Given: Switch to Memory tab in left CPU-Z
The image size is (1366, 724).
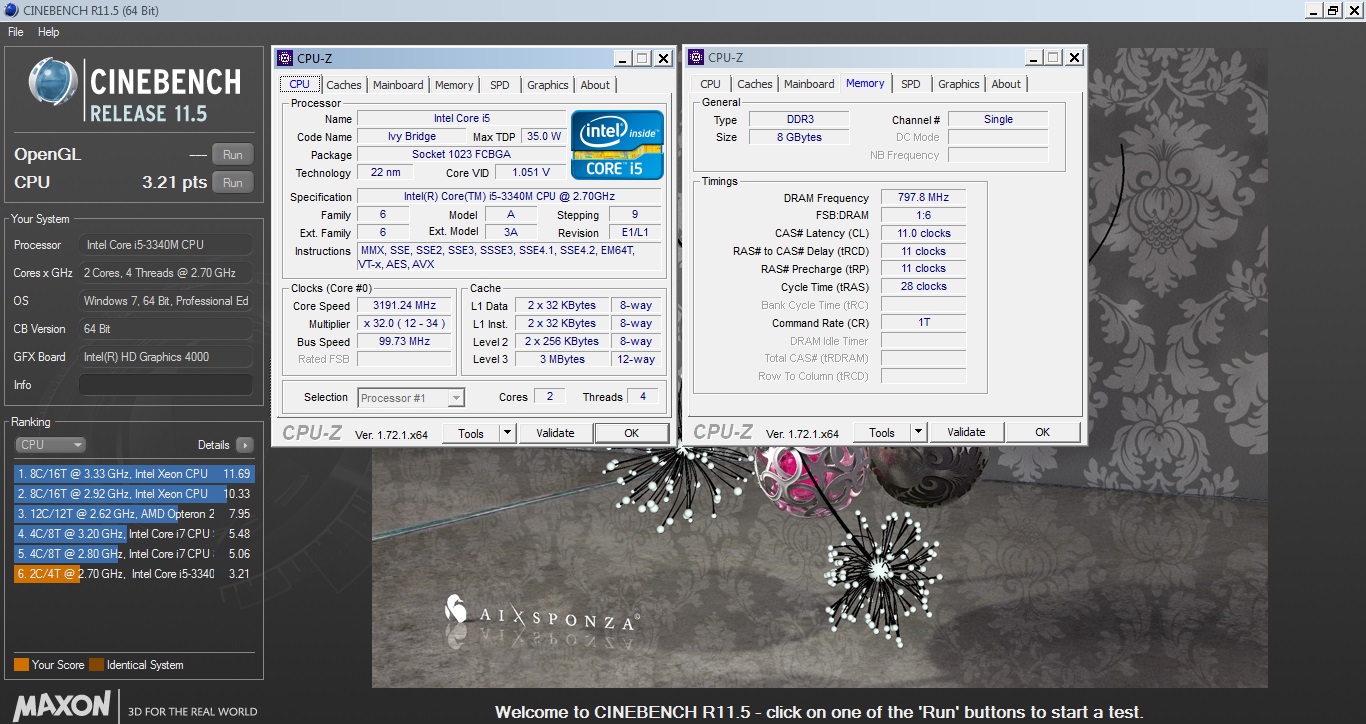Looking at the screenshot, I should click(x=454, y=85).
